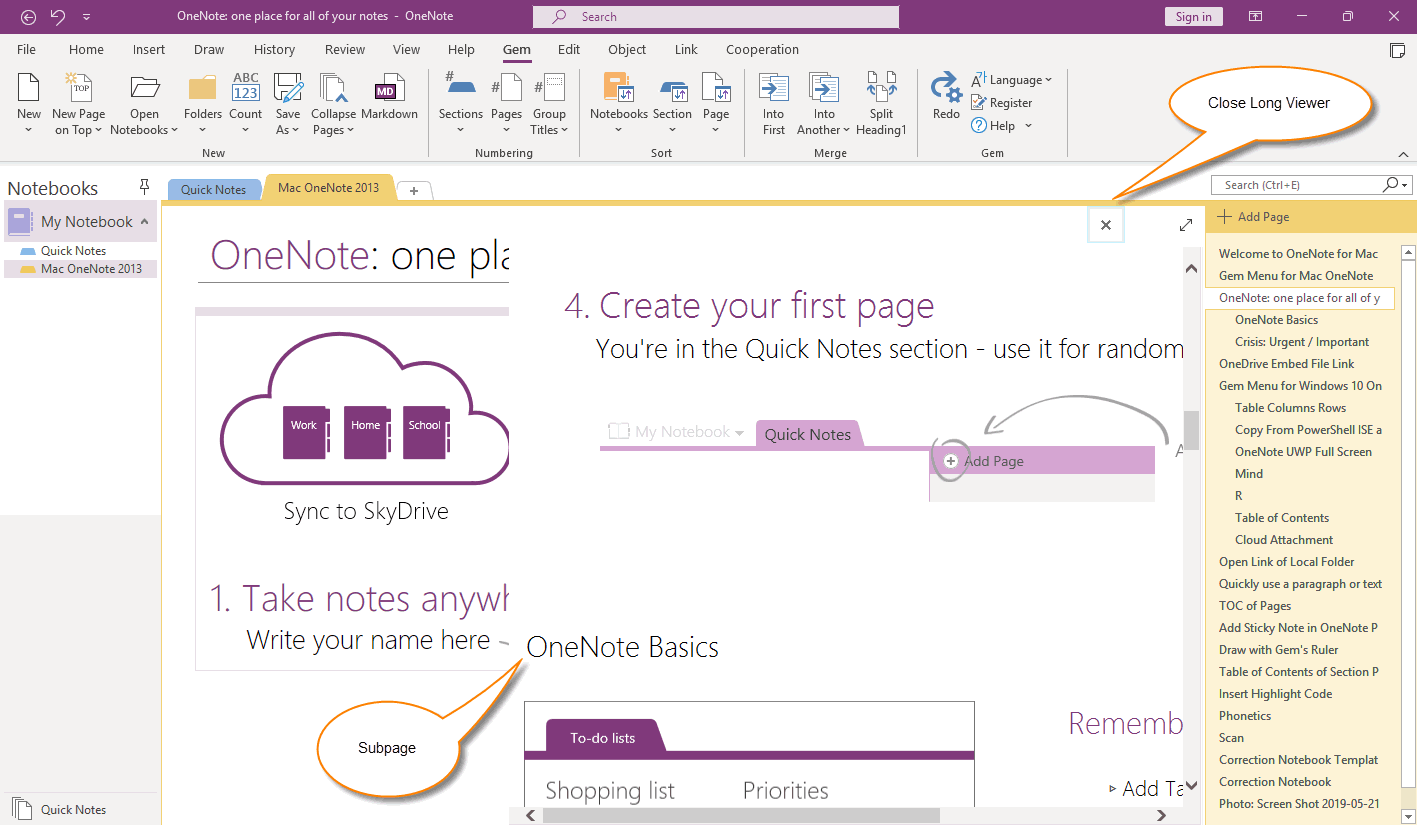Select Mac OneNote 2013 section tab
This screenshot has height=825, width=1417.
click(x=329, y=188)
